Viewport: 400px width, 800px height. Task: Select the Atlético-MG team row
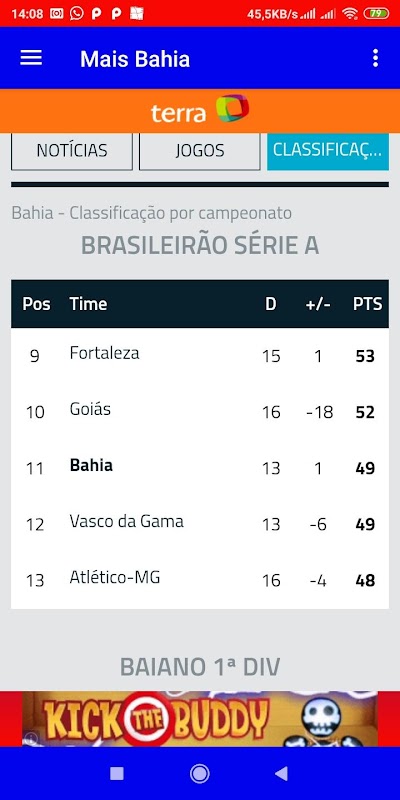200,580
